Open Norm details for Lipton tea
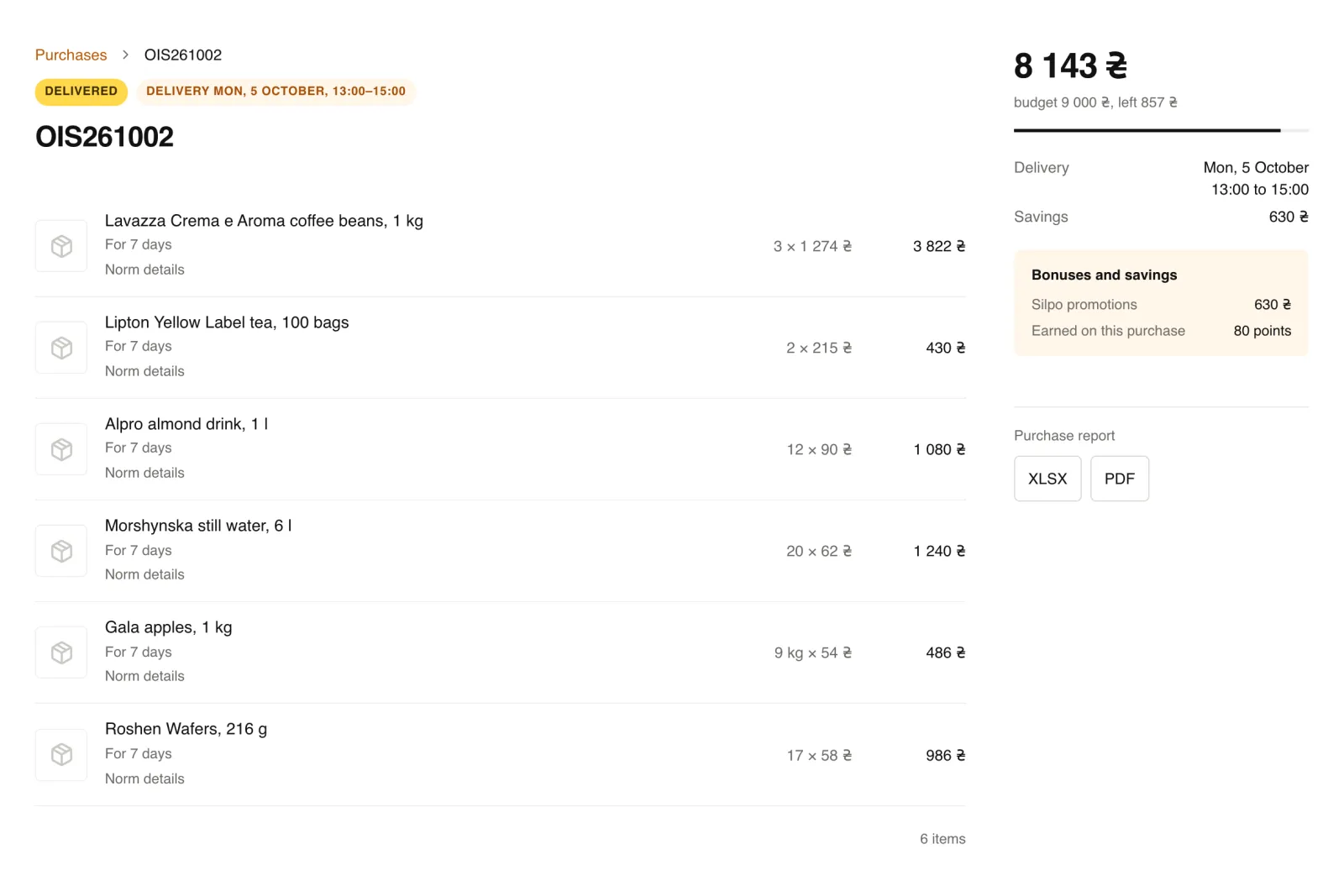This screenshot has width=1344, height=896. coord(144,371)
